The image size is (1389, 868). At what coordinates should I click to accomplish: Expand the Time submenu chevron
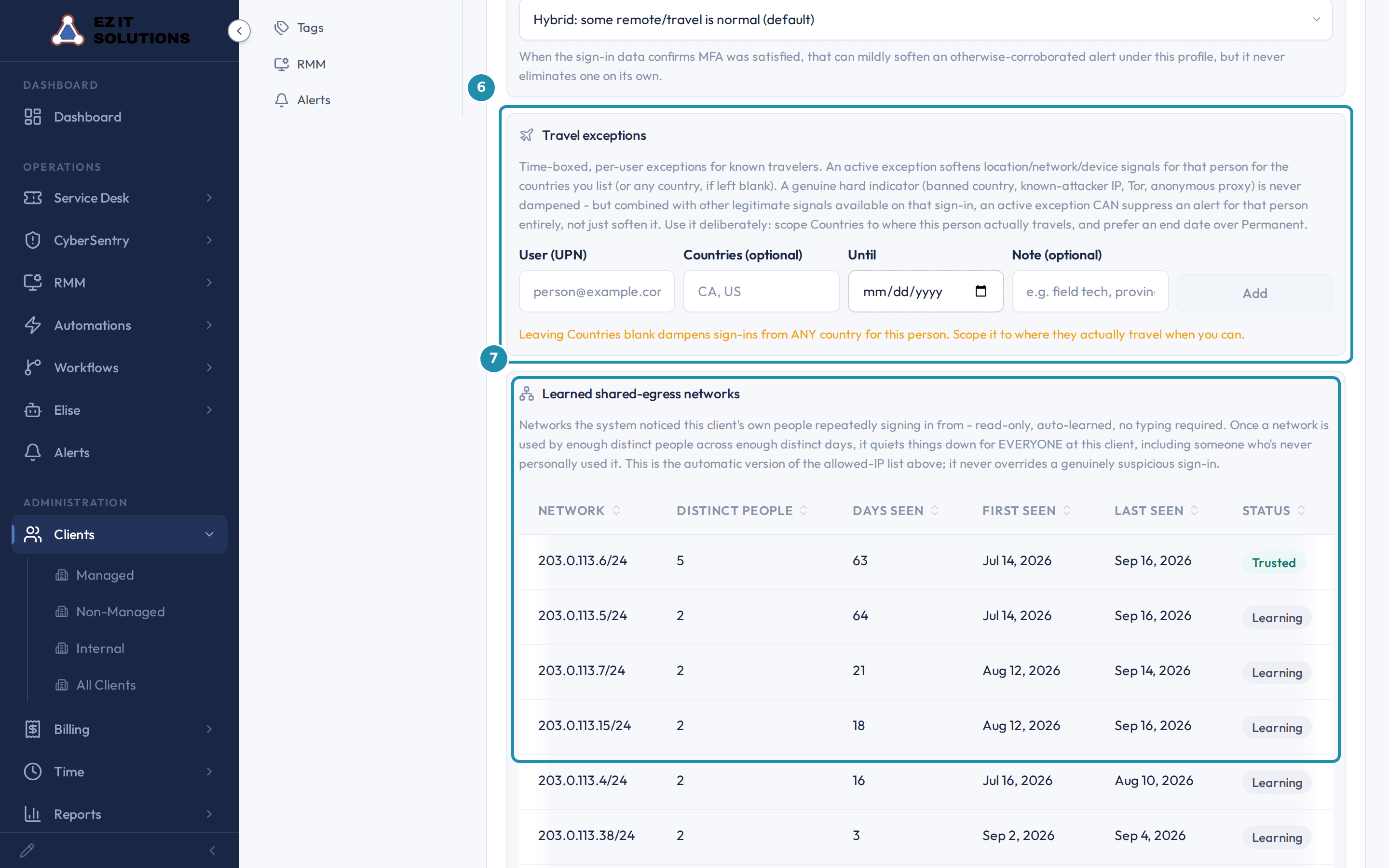[209, 772]
